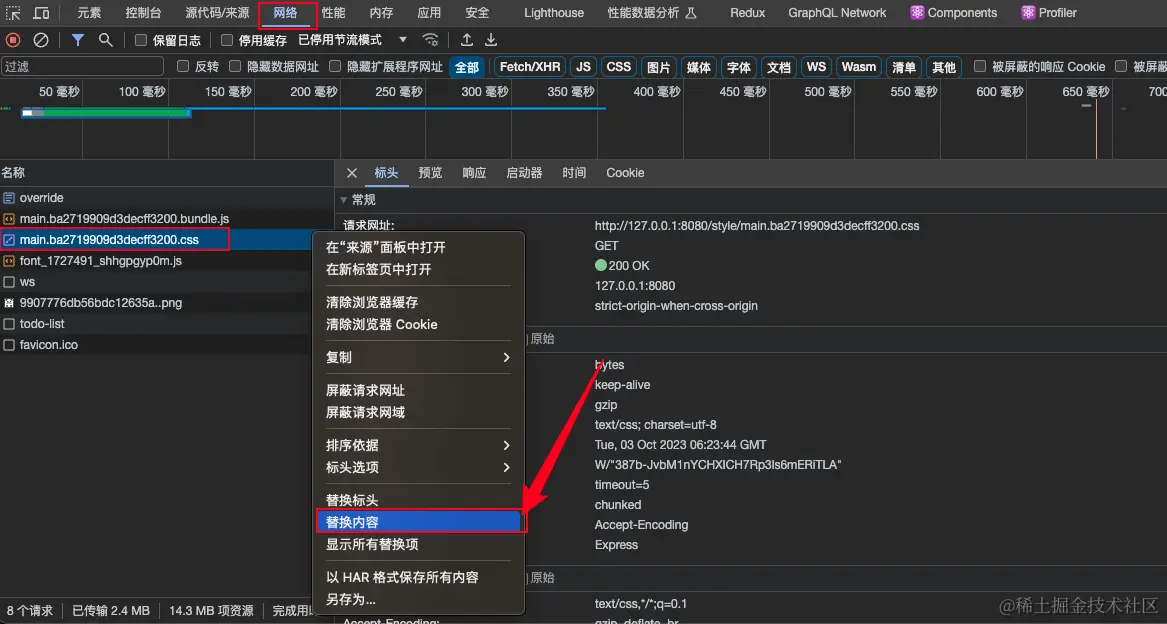Filter by WS request type
This screenshot has width=1167, height=624.
click(x=816, y=67)
